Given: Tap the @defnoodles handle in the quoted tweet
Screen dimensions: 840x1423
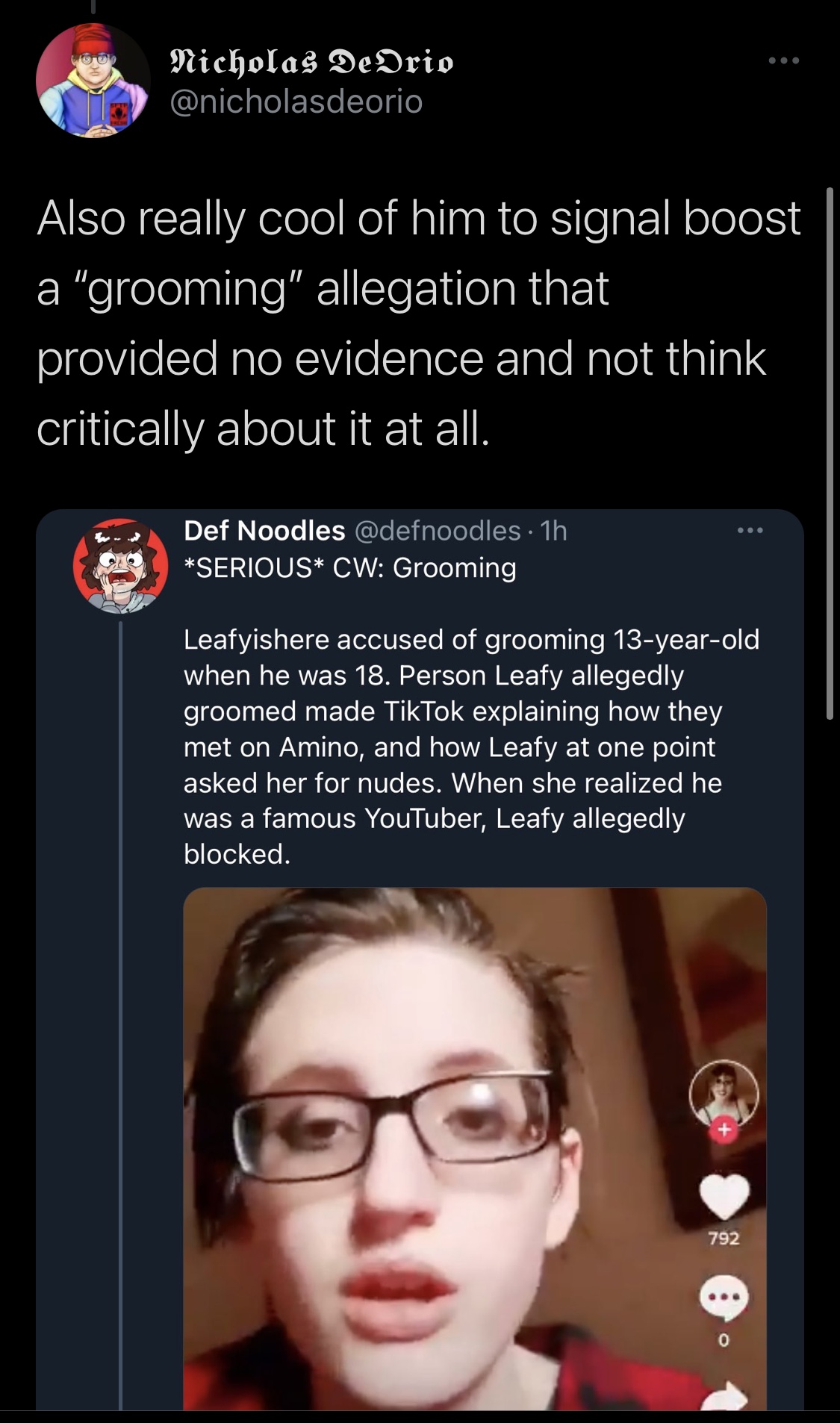Looking at the screenshot, I should (437, 531).
